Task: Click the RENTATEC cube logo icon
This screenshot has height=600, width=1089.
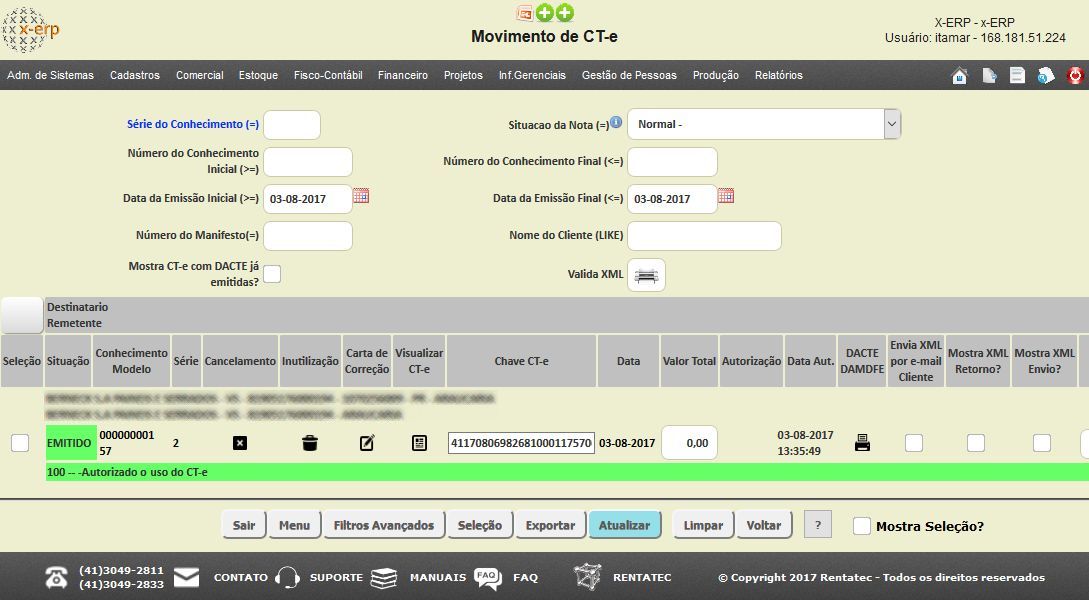Action: [588, 577]
